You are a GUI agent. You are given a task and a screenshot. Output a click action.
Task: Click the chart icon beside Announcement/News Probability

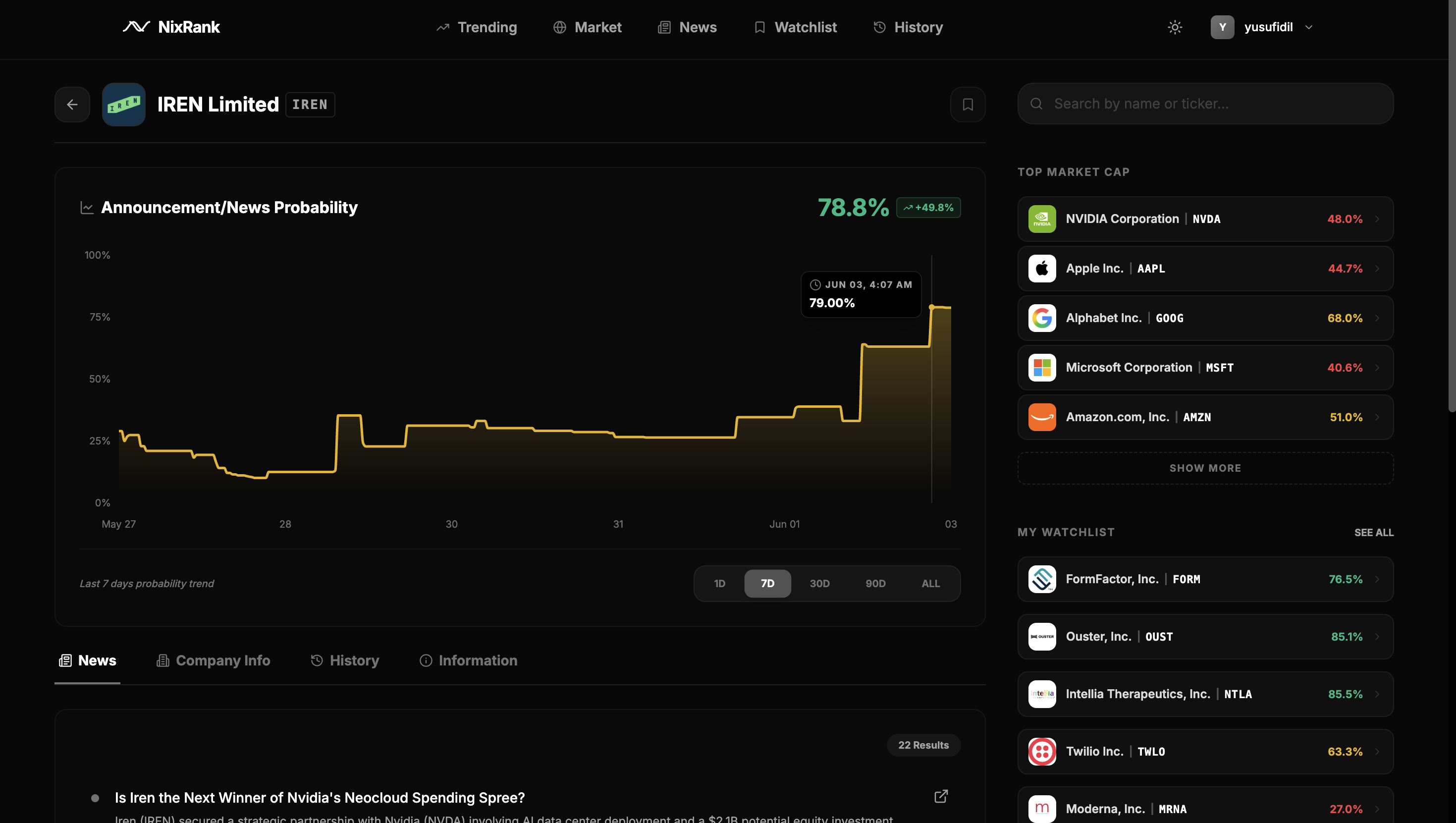point(87,208)
